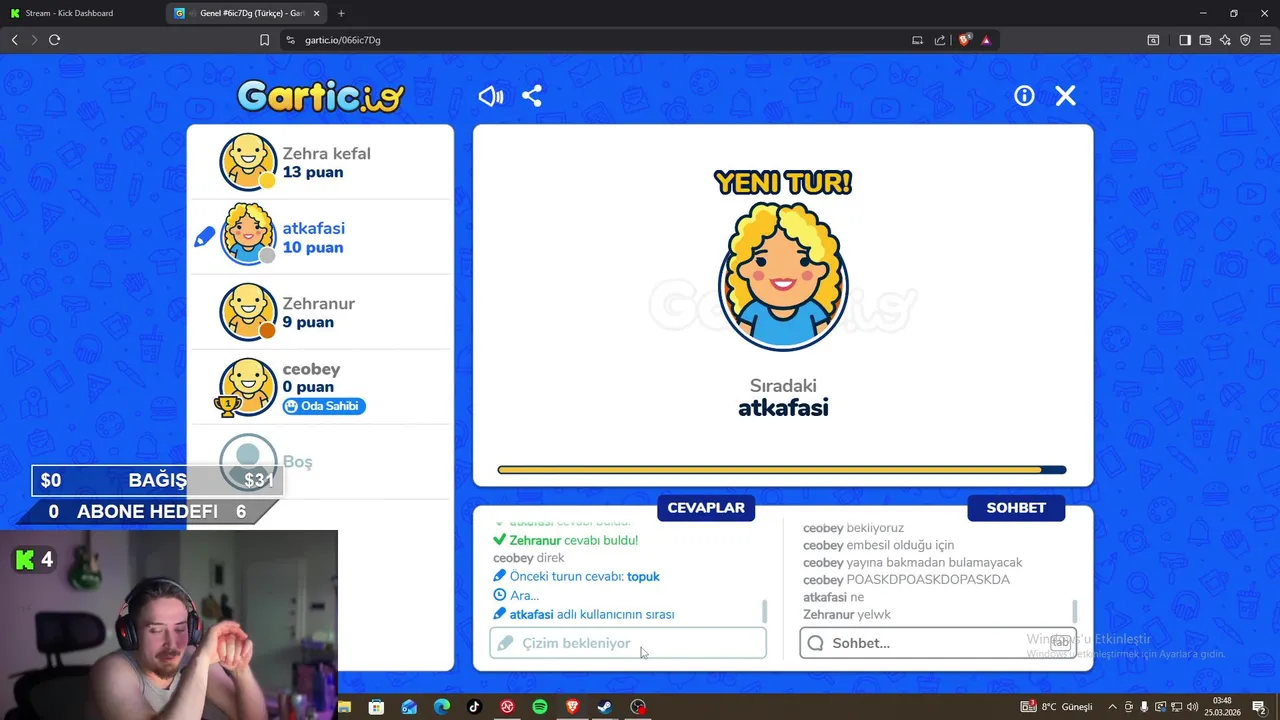Open the Leo AI sparkle icon
Viewport: 1280px width, 720px height.
click(1225, 40)
